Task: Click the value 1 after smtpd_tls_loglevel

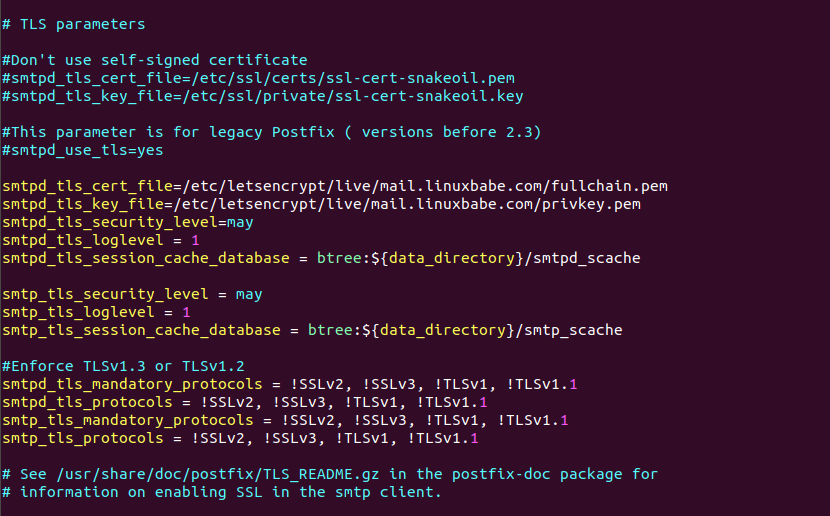Action: [195, 240]
